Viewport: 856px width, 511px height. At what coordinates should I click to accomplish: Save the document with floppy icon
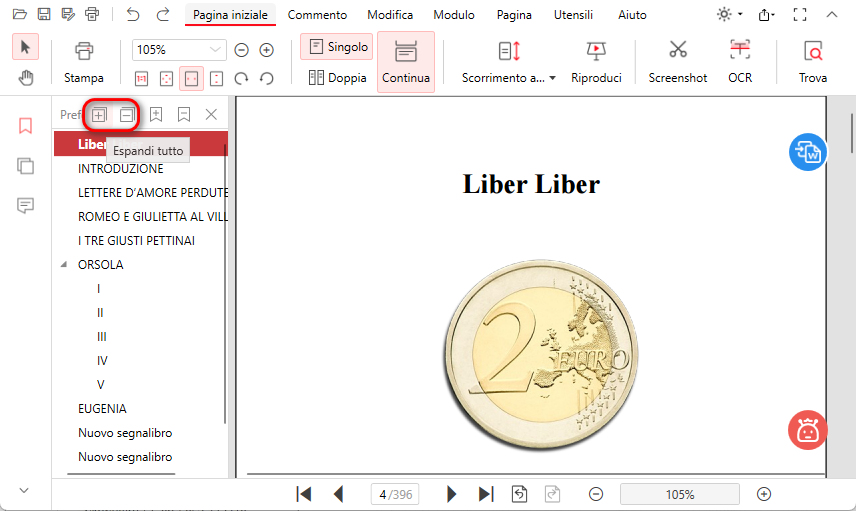click(44, 14)
